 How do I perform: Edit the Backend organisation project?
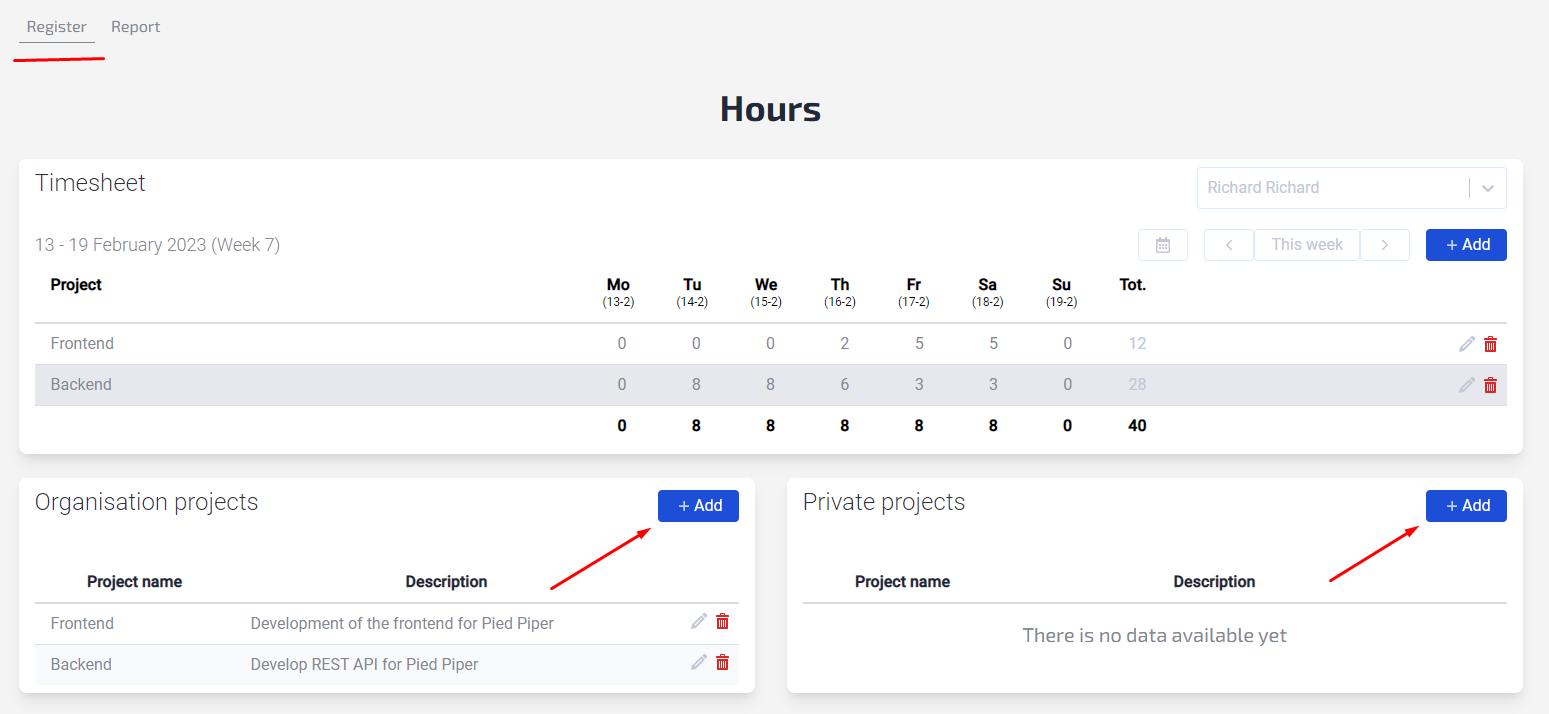click(x=699, y=663)
